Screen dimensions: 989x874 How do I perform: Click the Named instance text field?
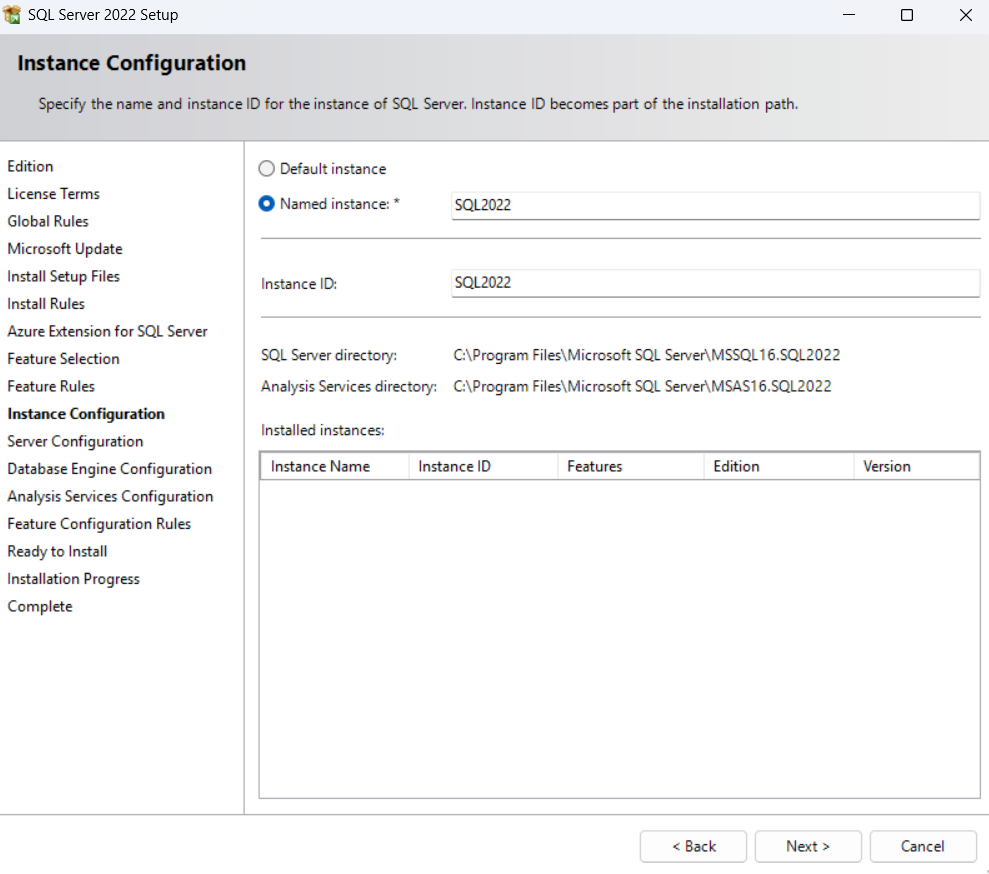tap(715, 205)
